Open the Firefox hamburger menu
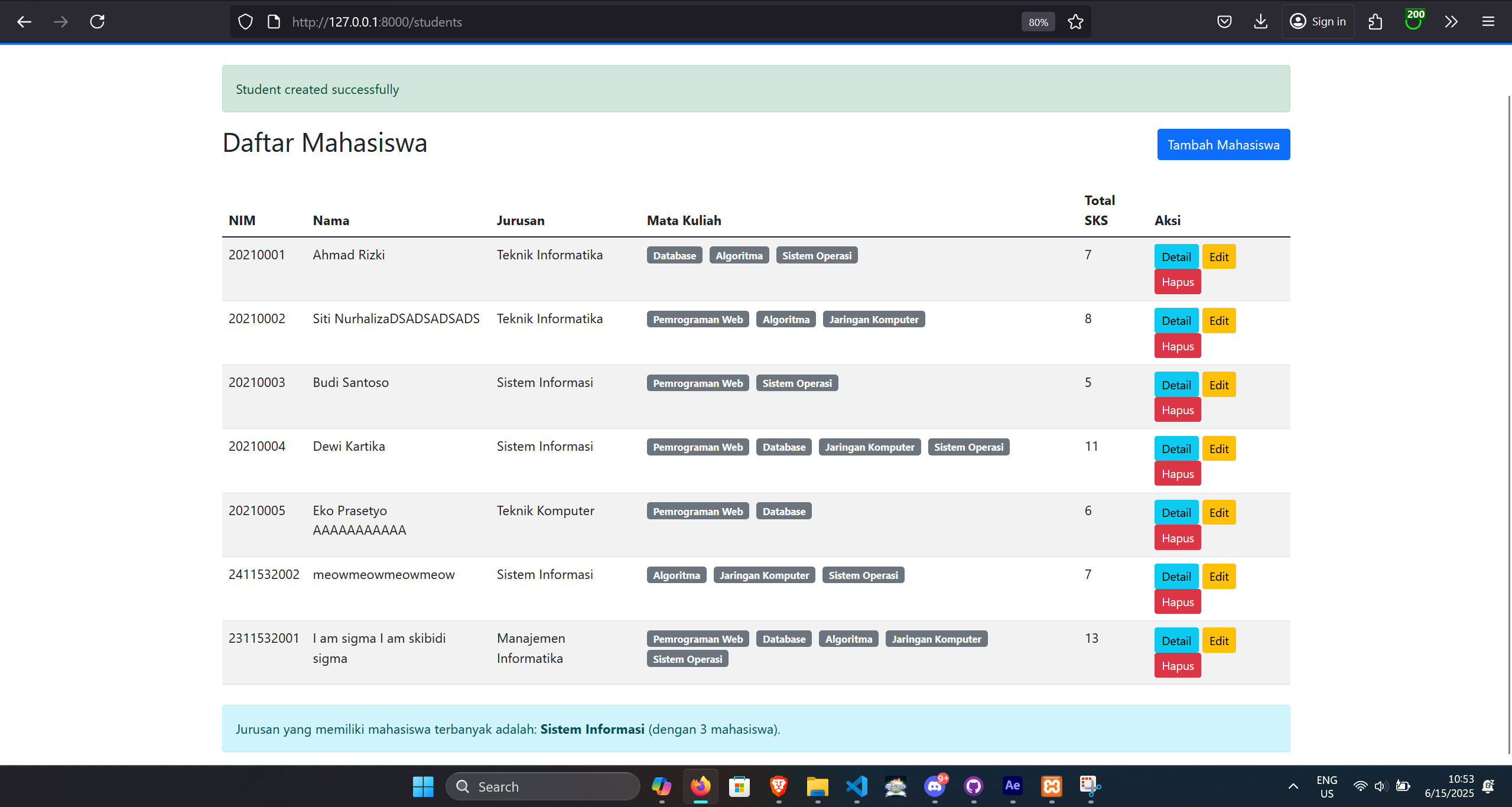The image size is (1512, 807). (x=1488, y=22)
